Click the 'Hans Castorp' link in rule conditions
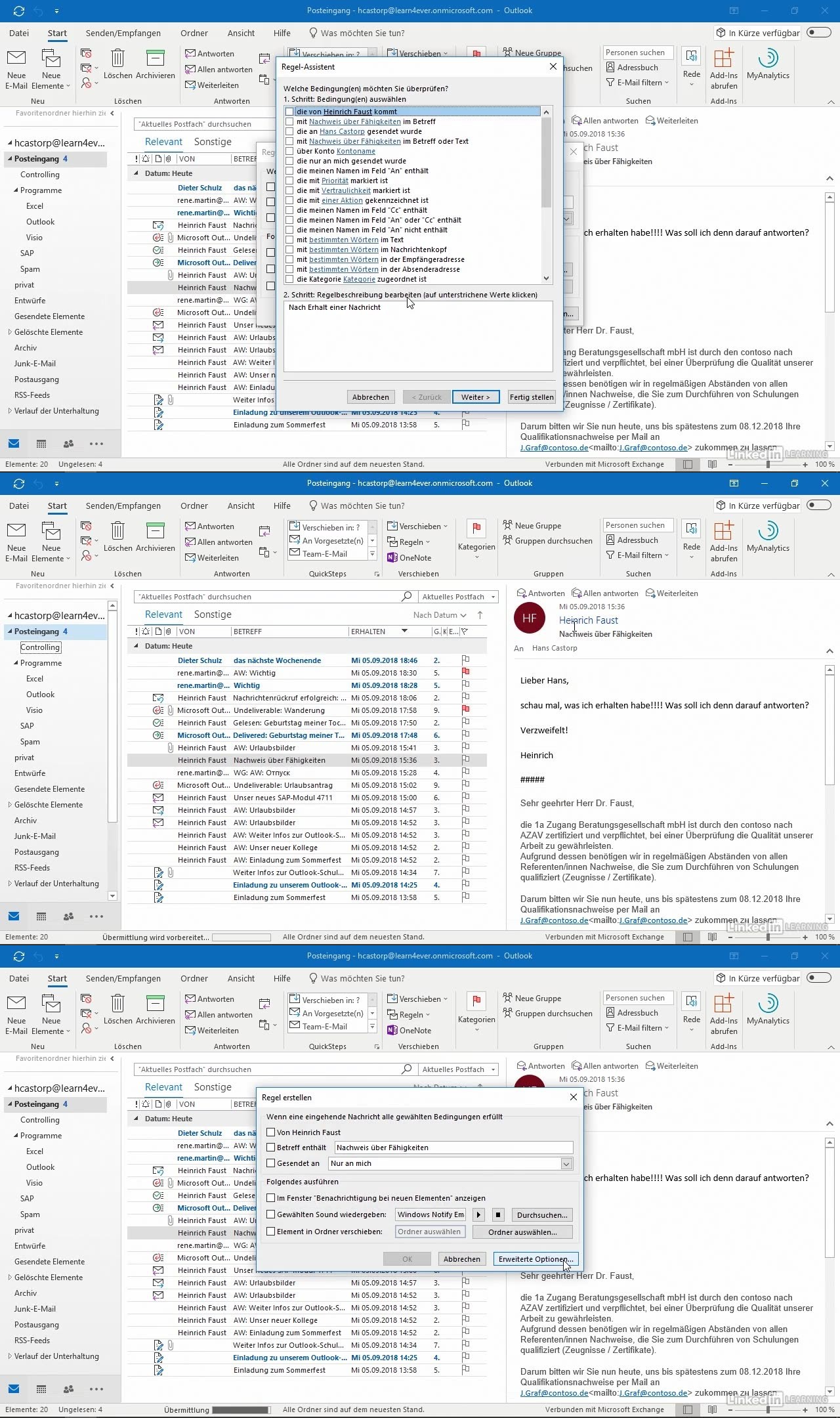 pos(342,131)
